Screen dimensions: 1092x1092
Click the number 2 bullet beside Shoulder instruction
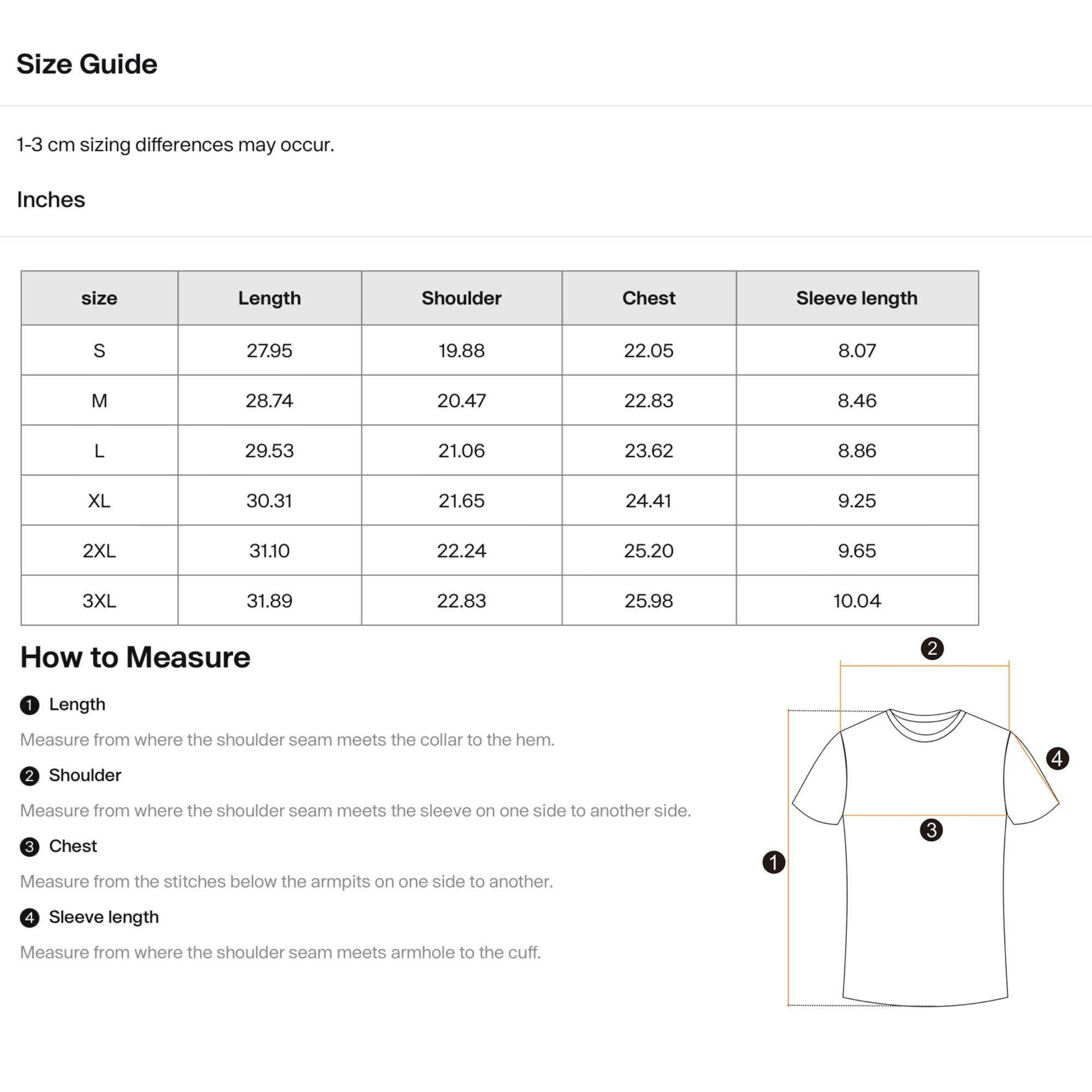tap(29, 776)
